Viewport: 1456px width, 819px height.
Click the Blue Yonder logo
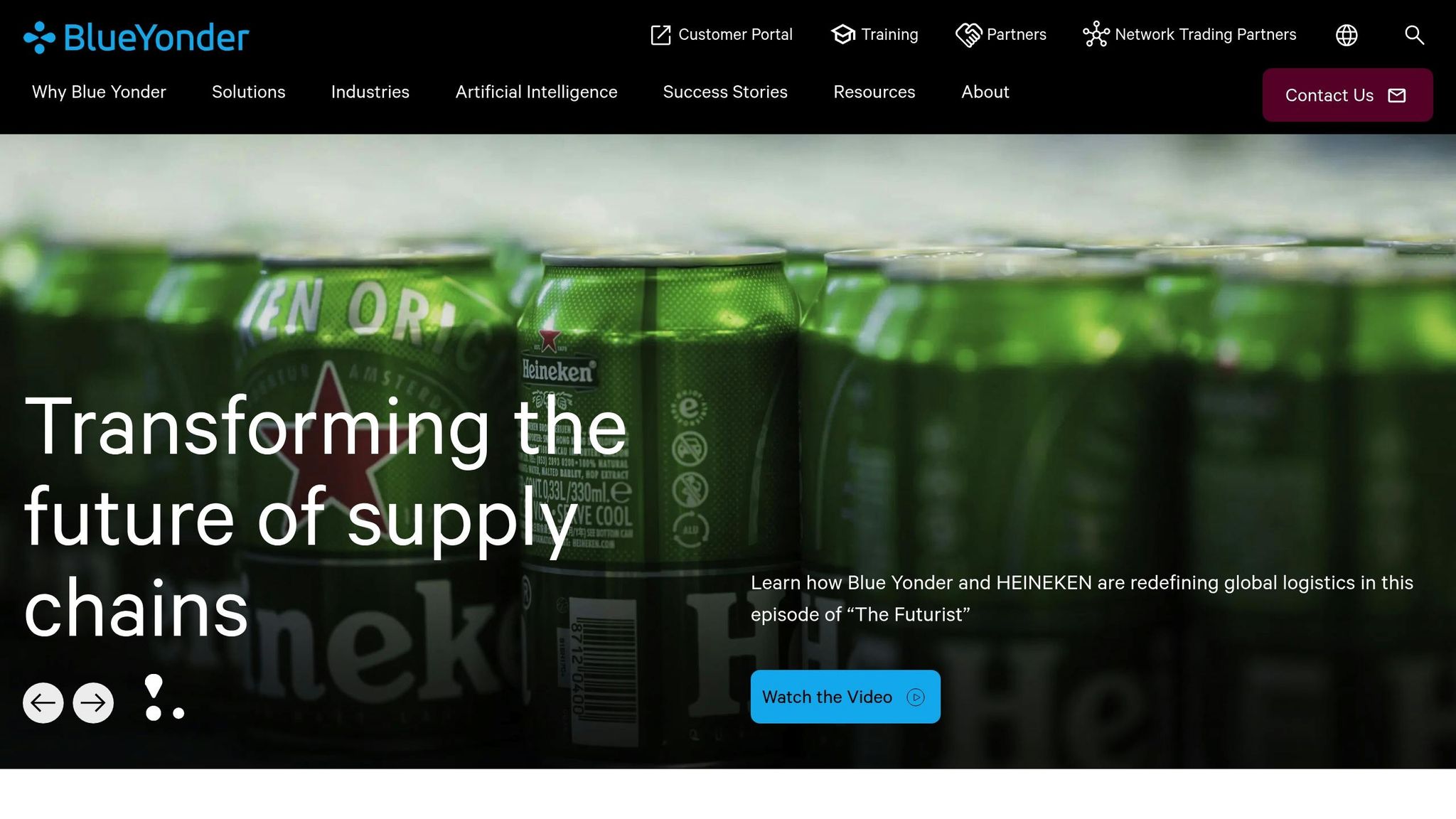[136, 37]
